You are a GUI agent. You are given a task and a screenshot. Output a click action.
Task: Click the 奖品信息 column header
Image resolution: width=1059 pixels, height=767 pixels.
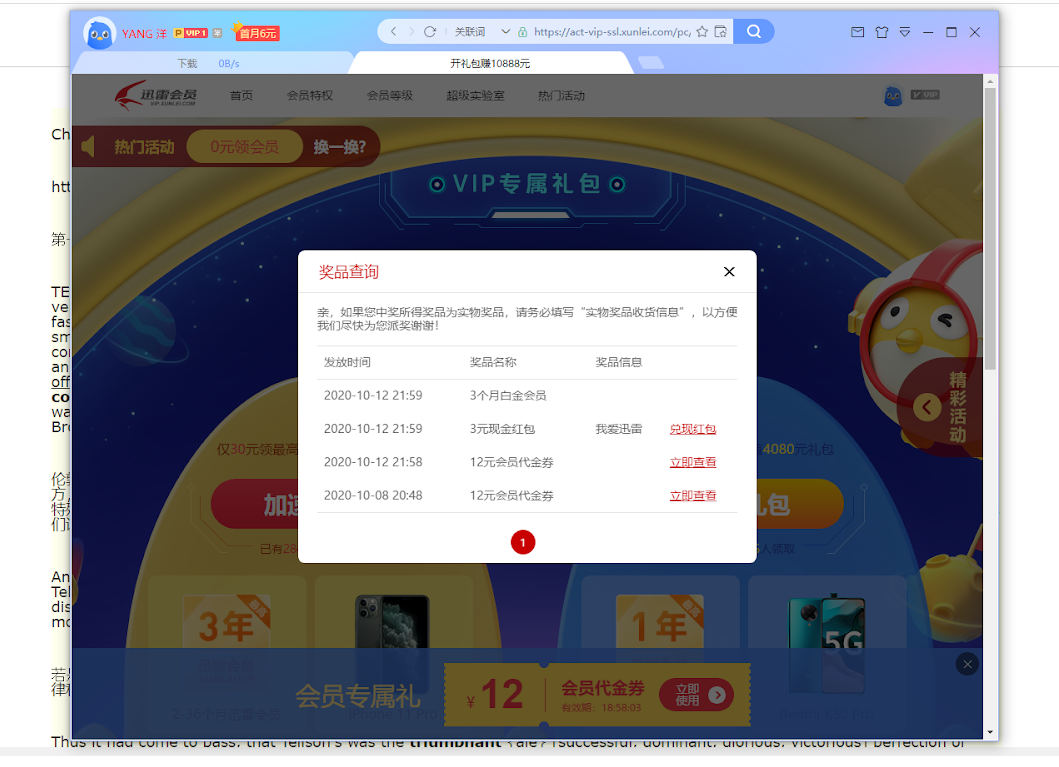[619, 363]
